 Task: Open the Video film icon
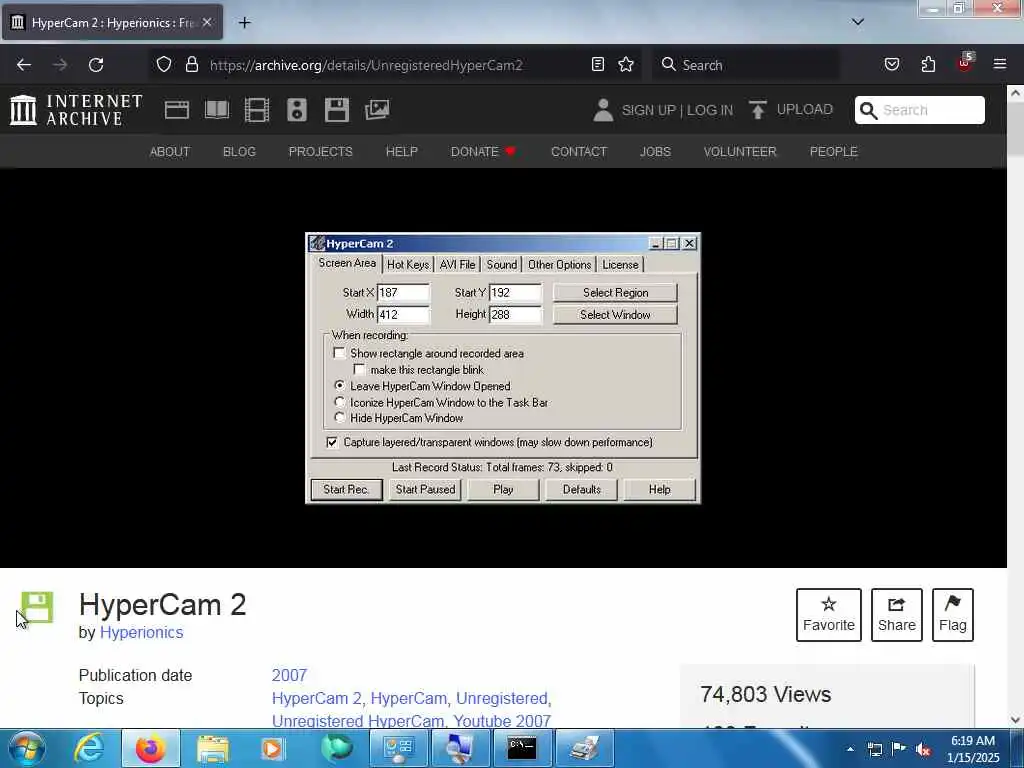click(257, 110)
